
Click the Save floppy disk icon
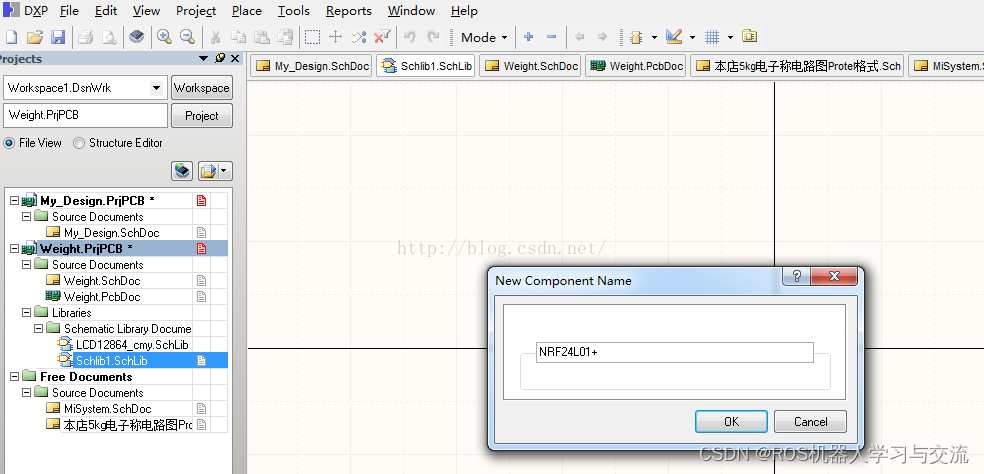[x=58, y=37]
